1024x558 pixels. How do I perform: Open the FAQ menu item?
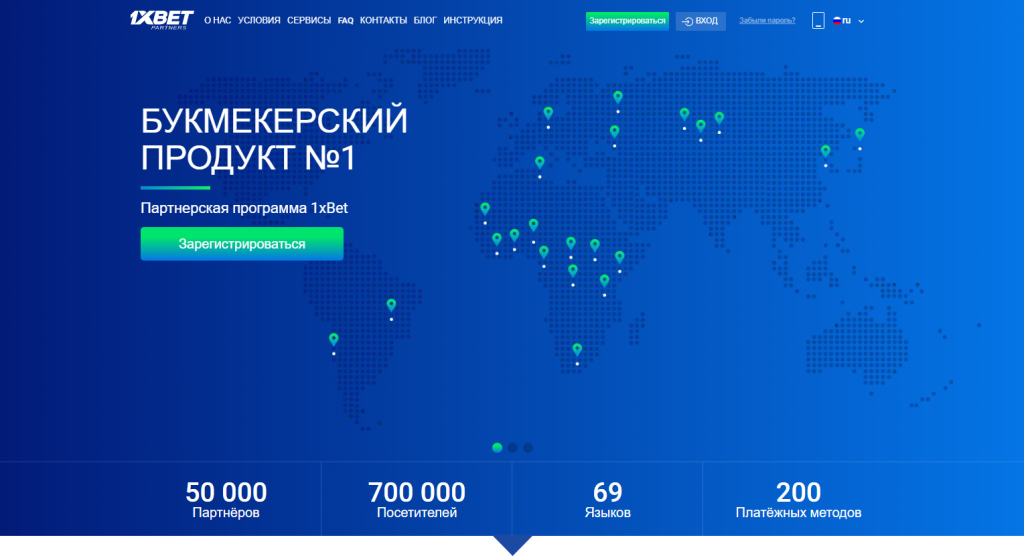345,21
